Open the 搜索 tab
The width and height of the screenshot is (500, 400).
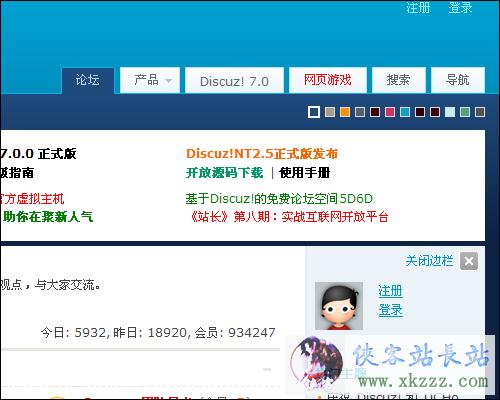tap(399, 80)
